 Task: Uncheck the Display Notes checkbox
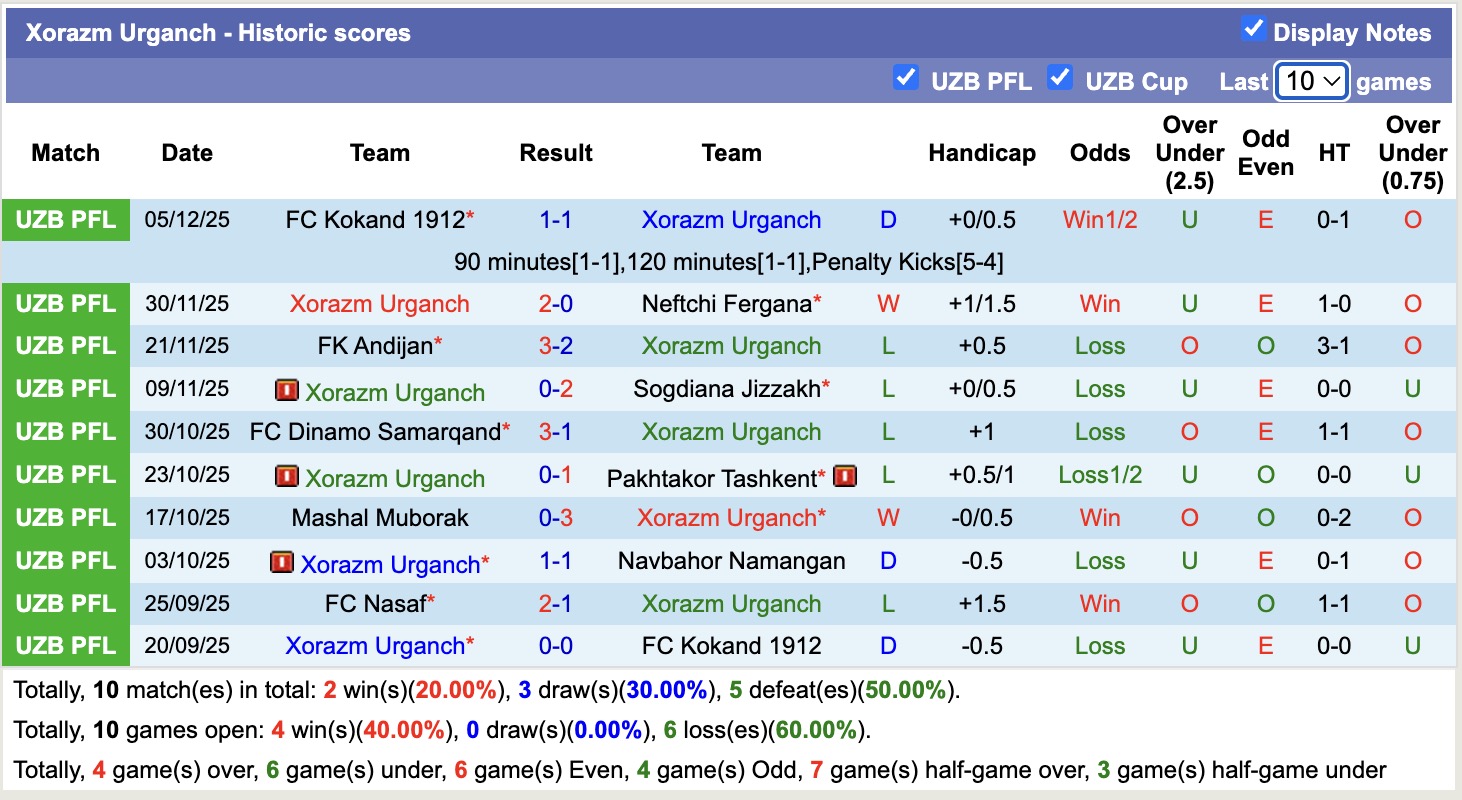1253,29
